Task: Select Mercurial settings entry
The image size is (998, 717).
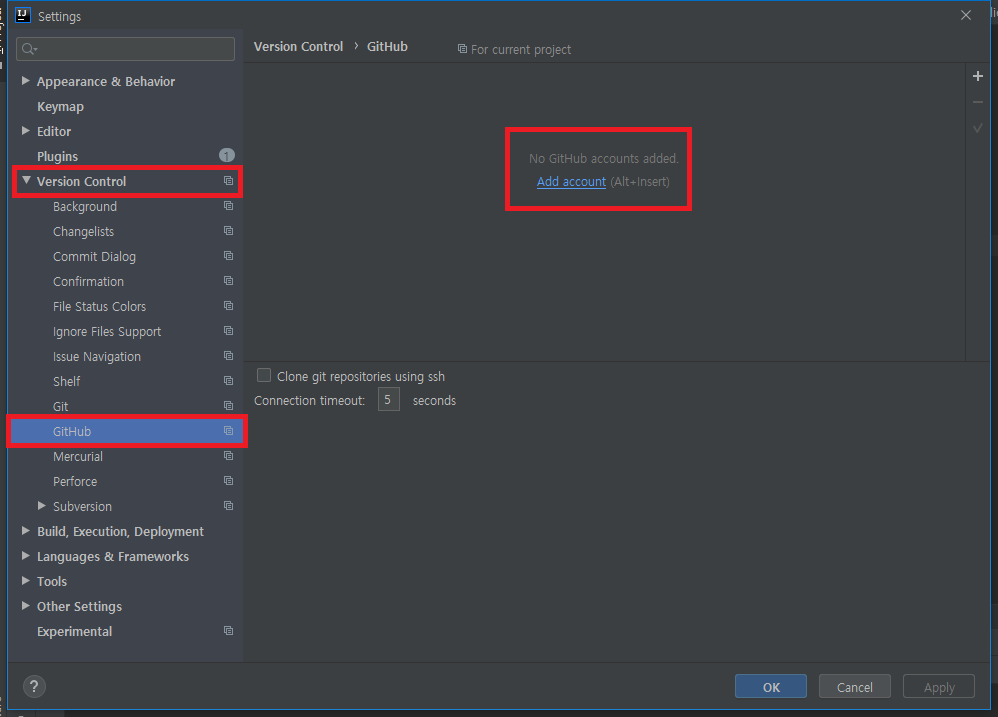Action: point(78,457)
